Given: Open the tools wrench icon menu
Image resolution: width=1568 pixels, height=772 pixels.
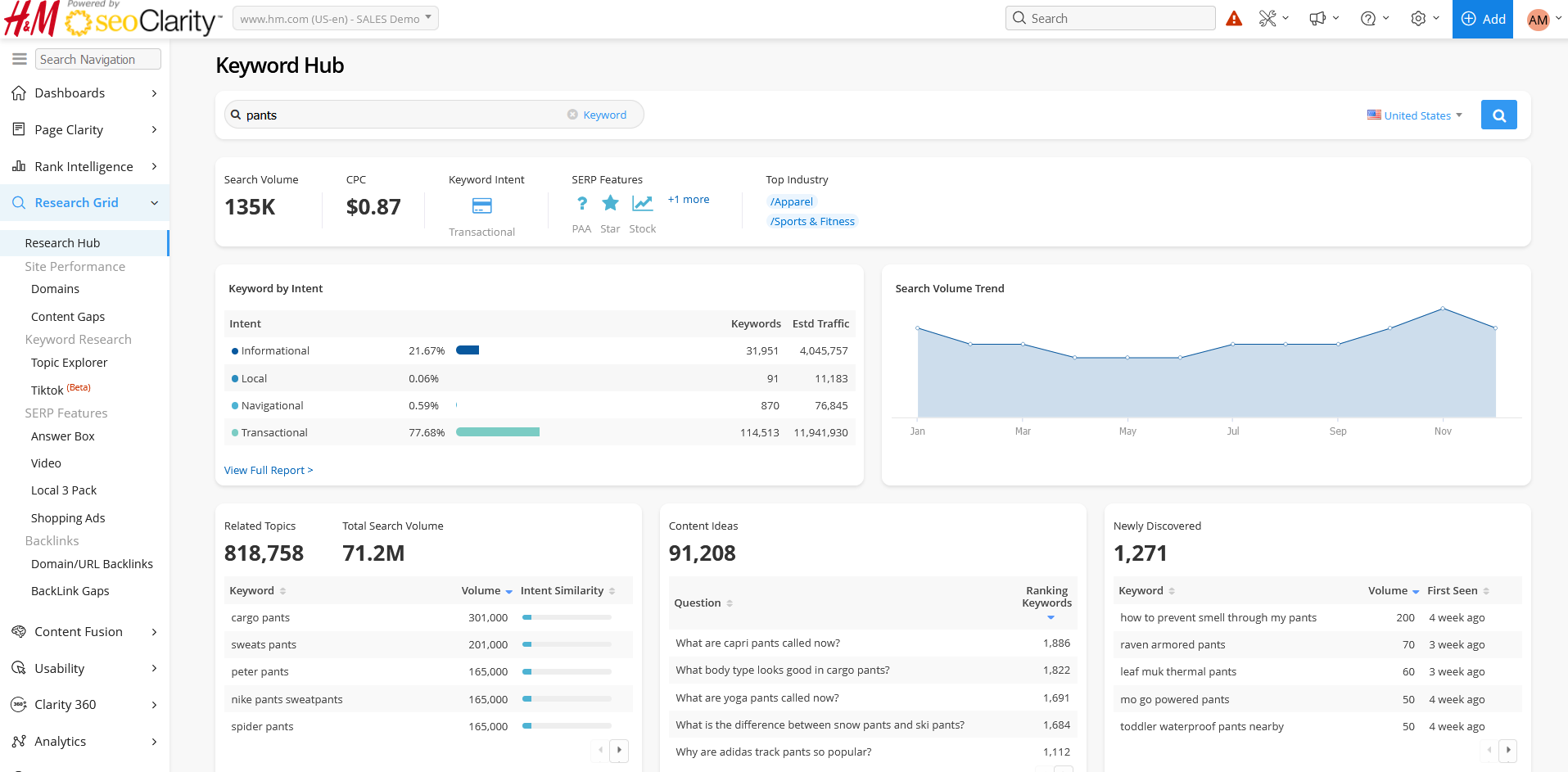Looking at the screenshot, I should click(x=1268, y=19).
